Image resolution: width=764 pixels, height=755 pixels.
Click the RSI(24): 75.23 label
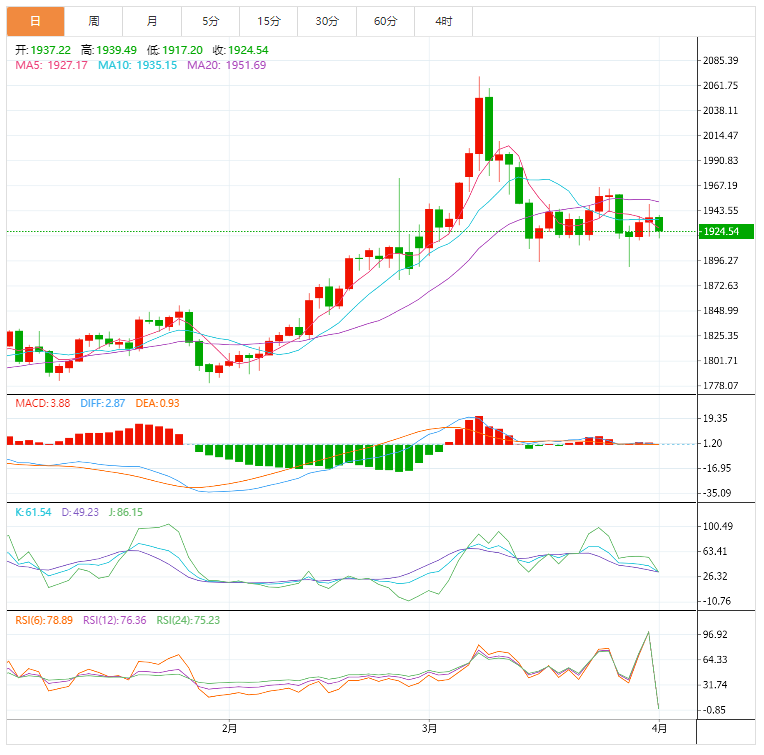(x=188, y=621)
